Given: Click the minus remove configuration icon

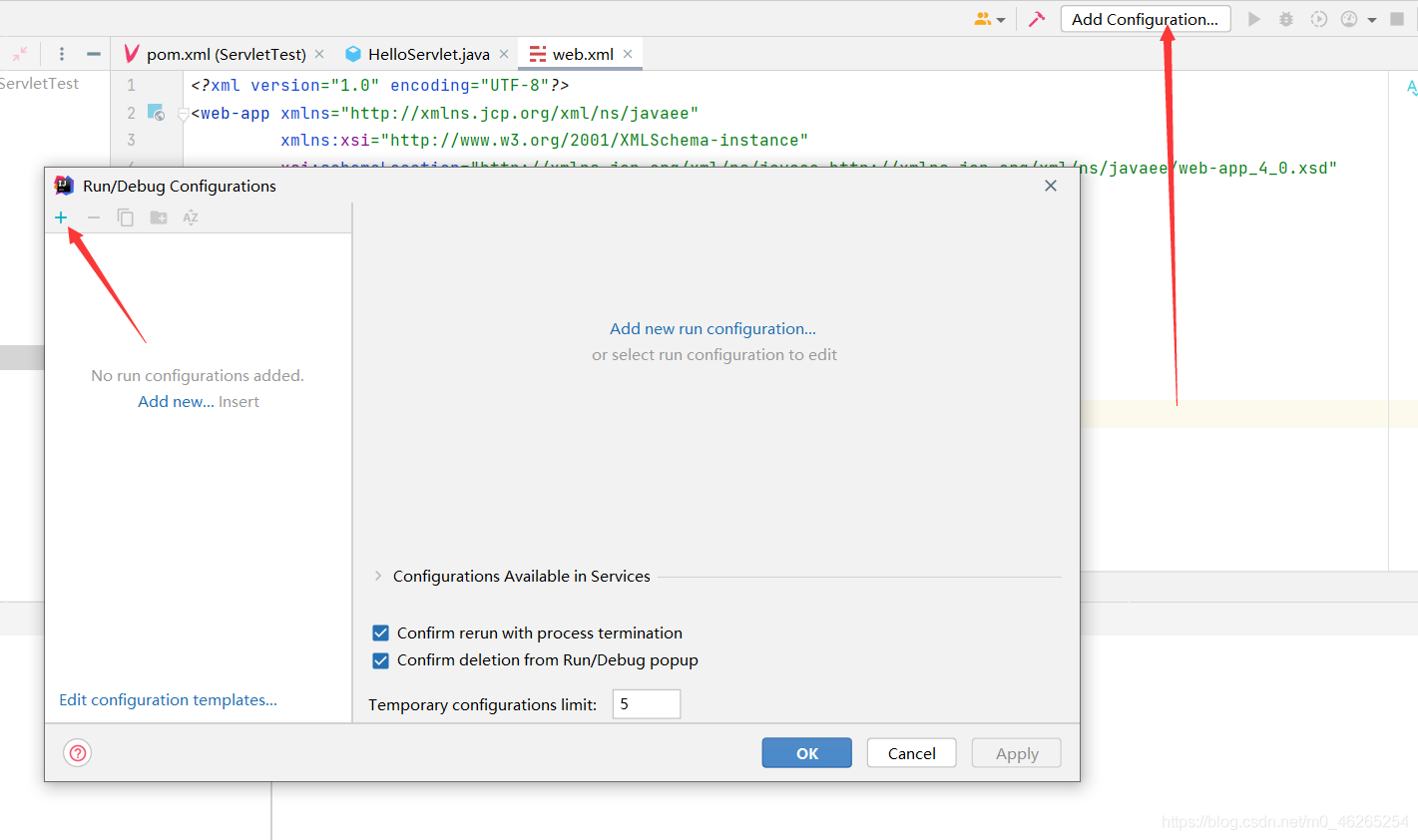Looking at the screenshot, I should pos(94,217).
